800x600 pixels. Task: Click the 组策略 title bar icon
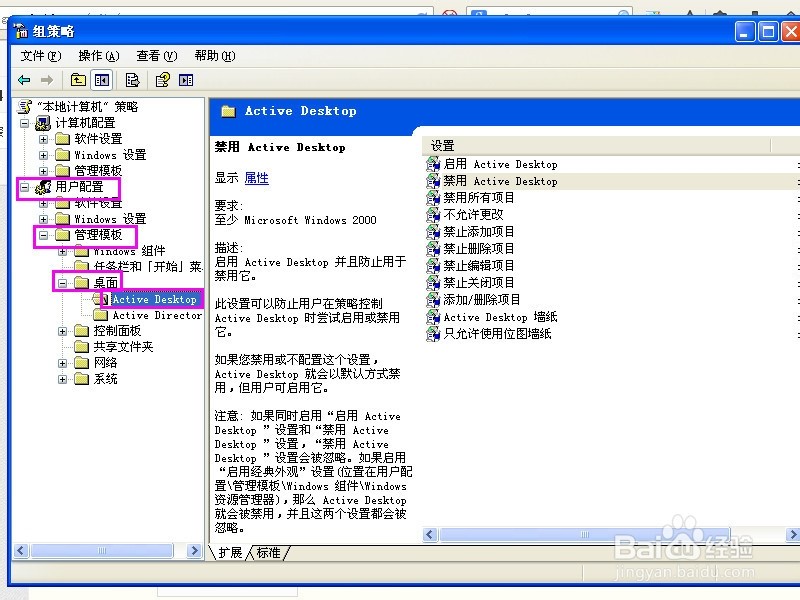(x=21, y=31)
